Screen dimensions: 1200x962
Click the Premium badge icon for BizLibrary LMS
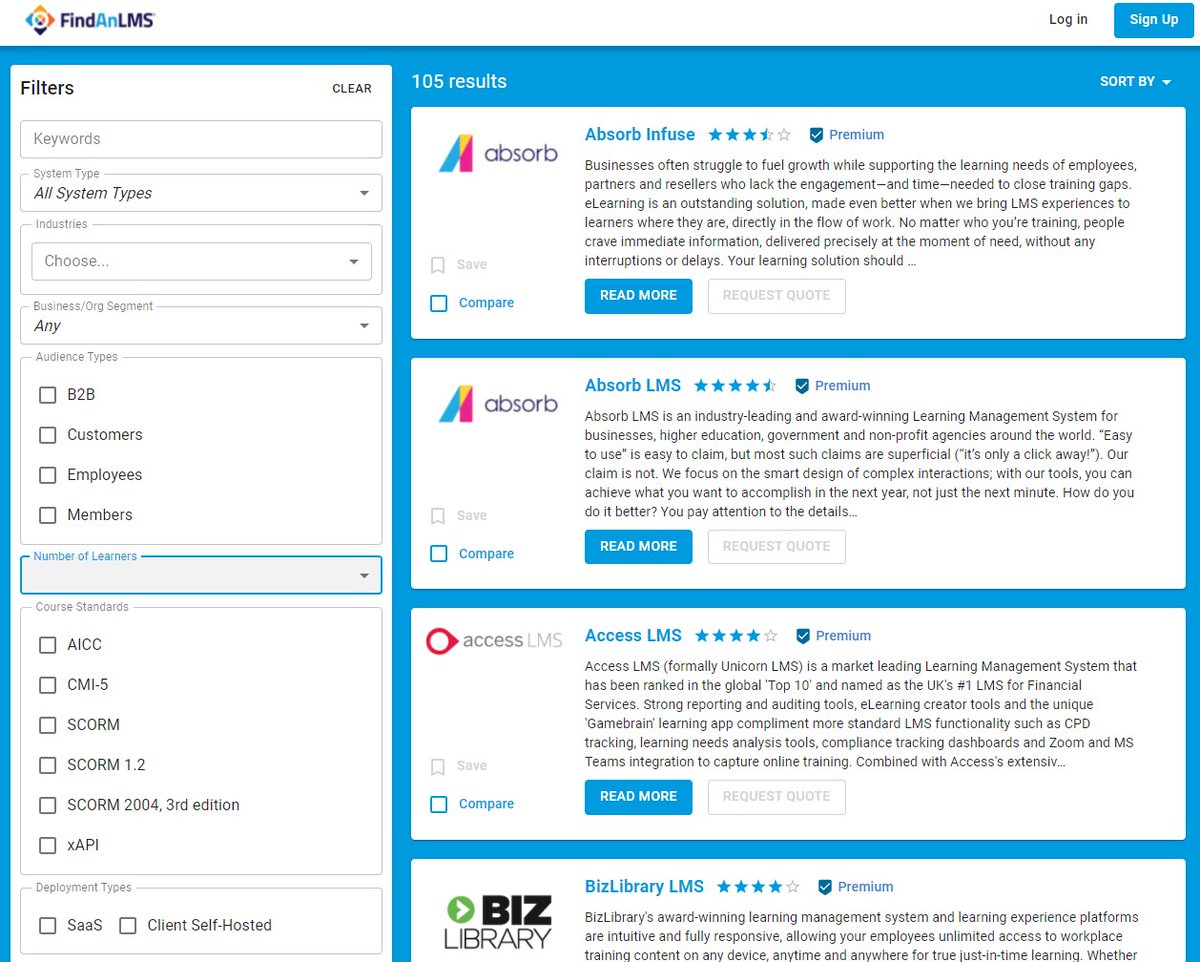[825, 887]
